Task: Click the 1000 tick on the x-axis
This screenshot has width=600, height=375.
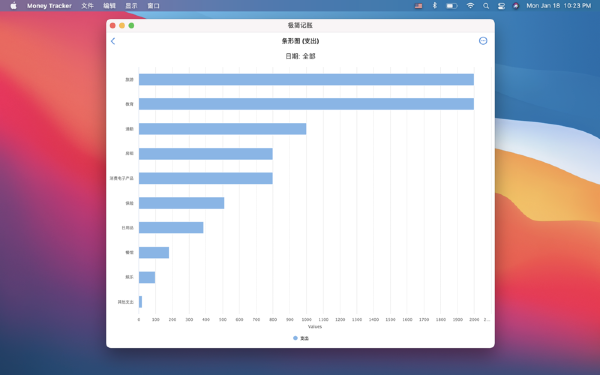Action: [306, 319]
